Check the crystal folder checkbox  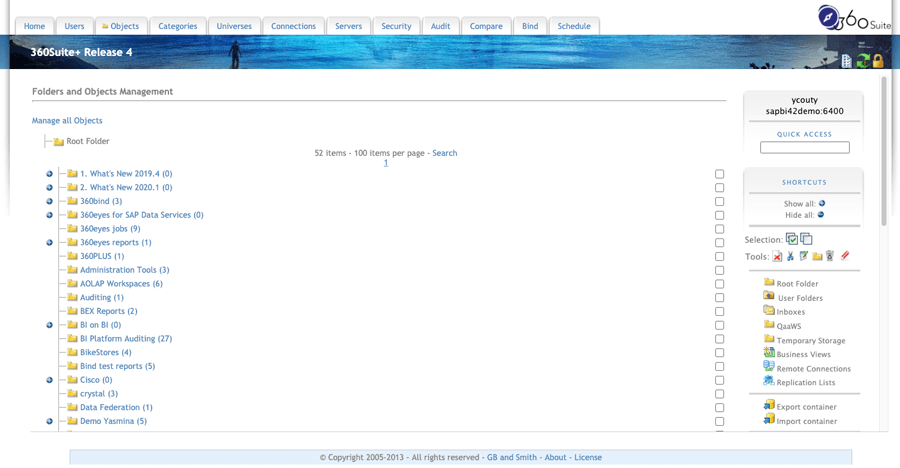pyautogui.click(x=719, y=394)
